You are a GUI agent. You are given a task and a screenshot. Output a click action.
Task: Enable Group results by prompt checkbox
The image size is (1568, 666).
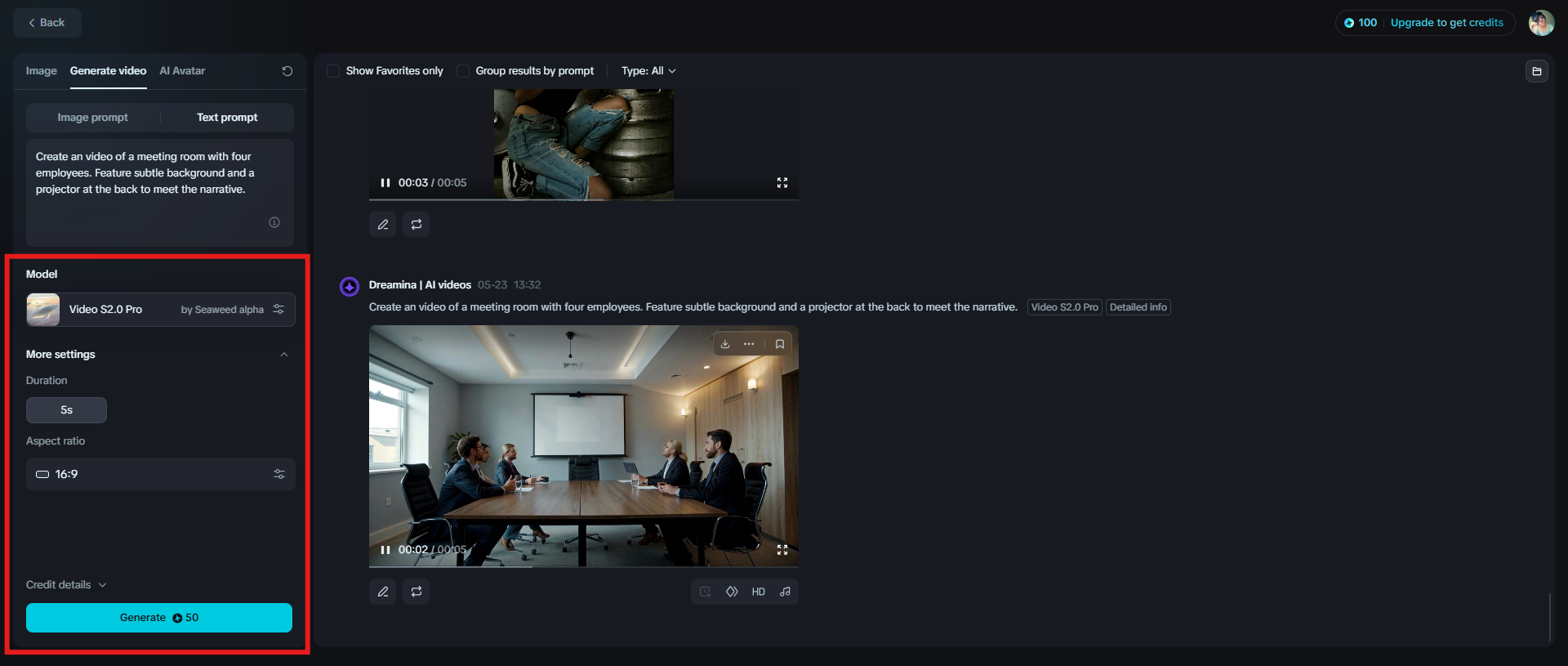[x=463, y=71]
